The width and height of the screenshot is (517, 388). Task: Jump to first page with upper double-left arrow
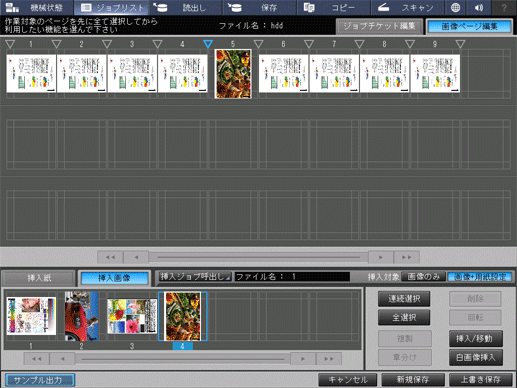tap(110, 257)
